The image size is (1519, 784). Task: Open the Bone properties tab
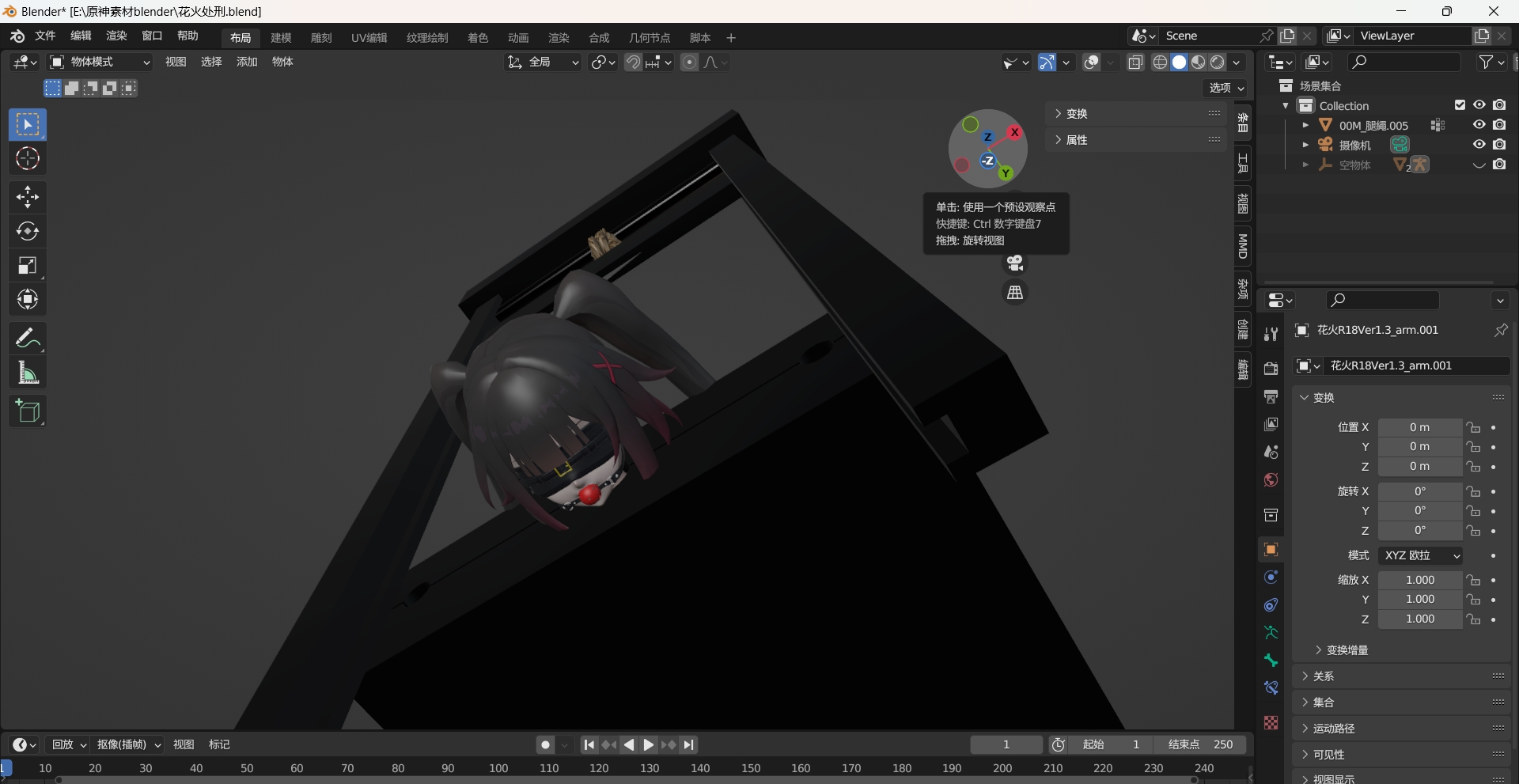click(1271, 661)
